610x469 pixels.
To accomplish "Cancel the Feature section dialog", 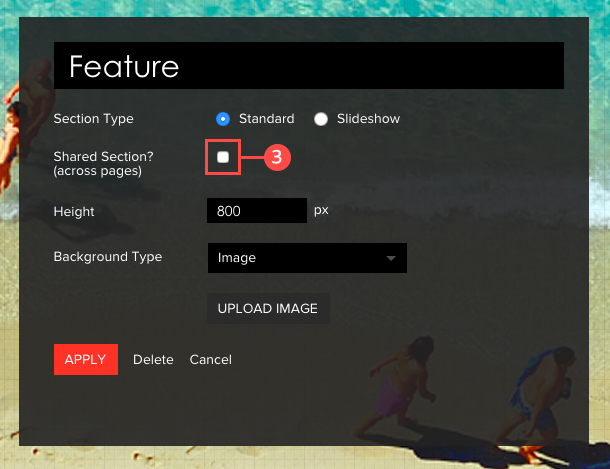I will tap(210, 359).
